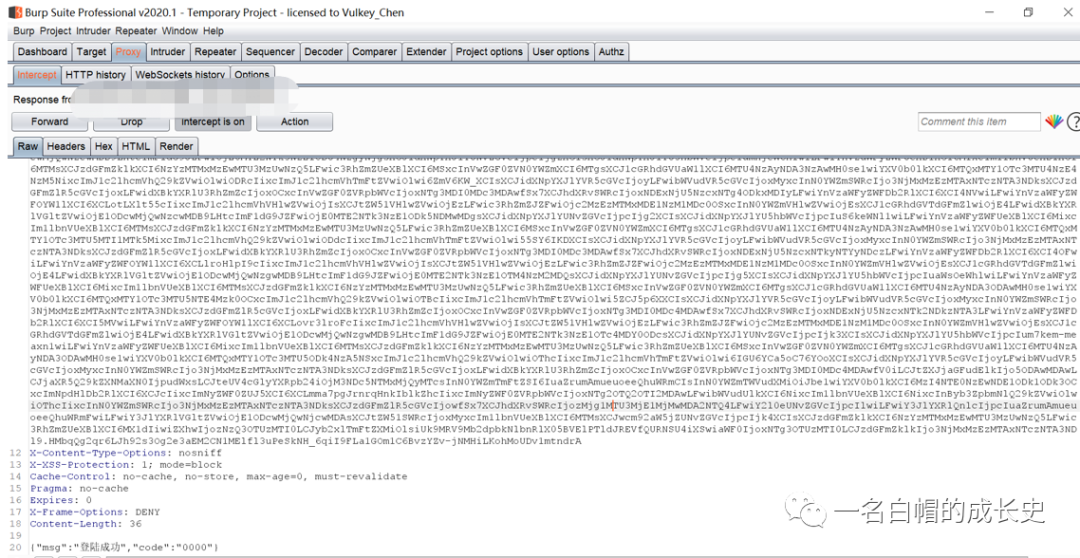This screenshot has width=1080, height=558.
Task: Open the Proxy Options sub-tab
Action: tap(251, 74)
